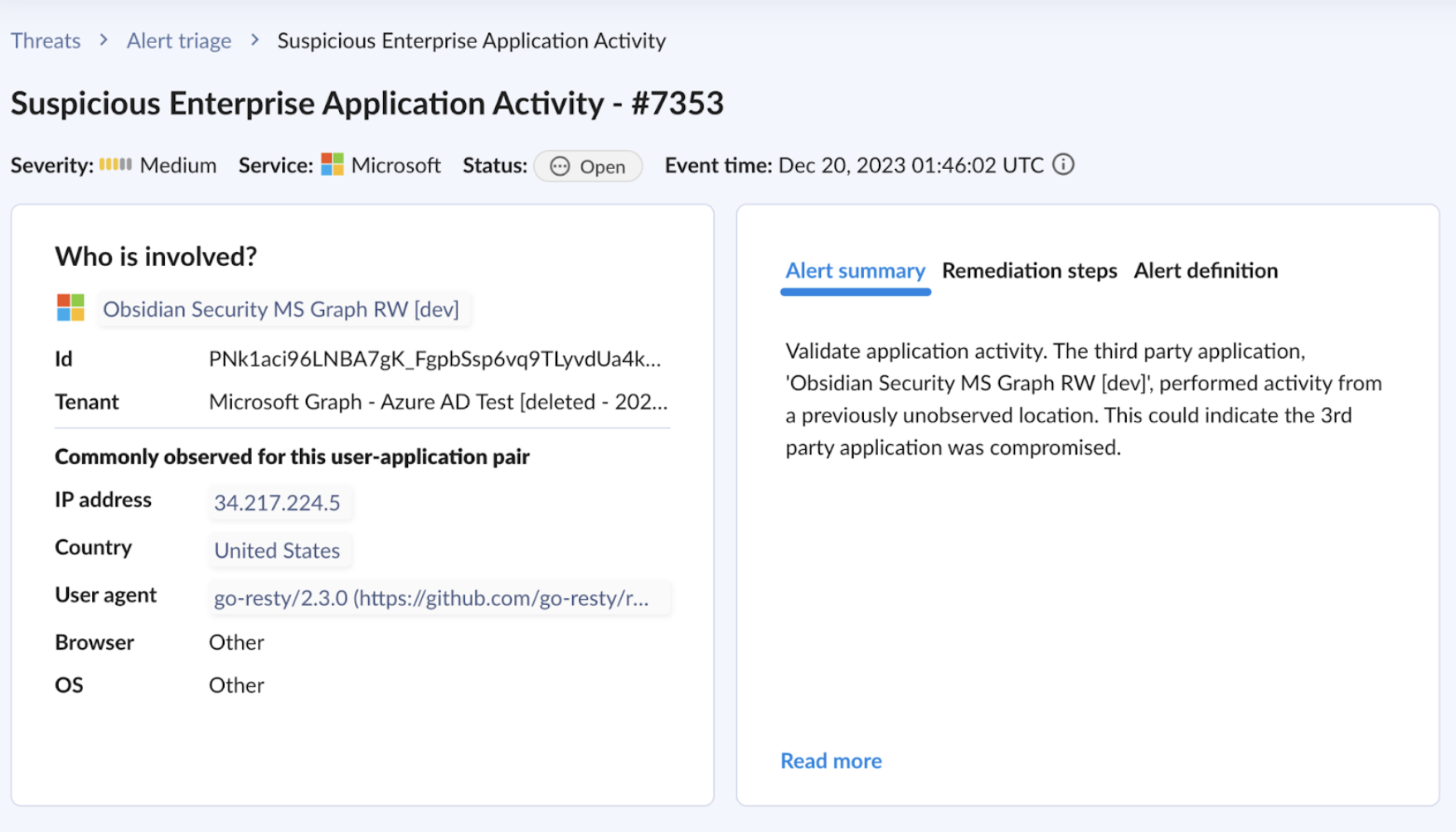Click the go-resty user agent value

click(439, 598)
